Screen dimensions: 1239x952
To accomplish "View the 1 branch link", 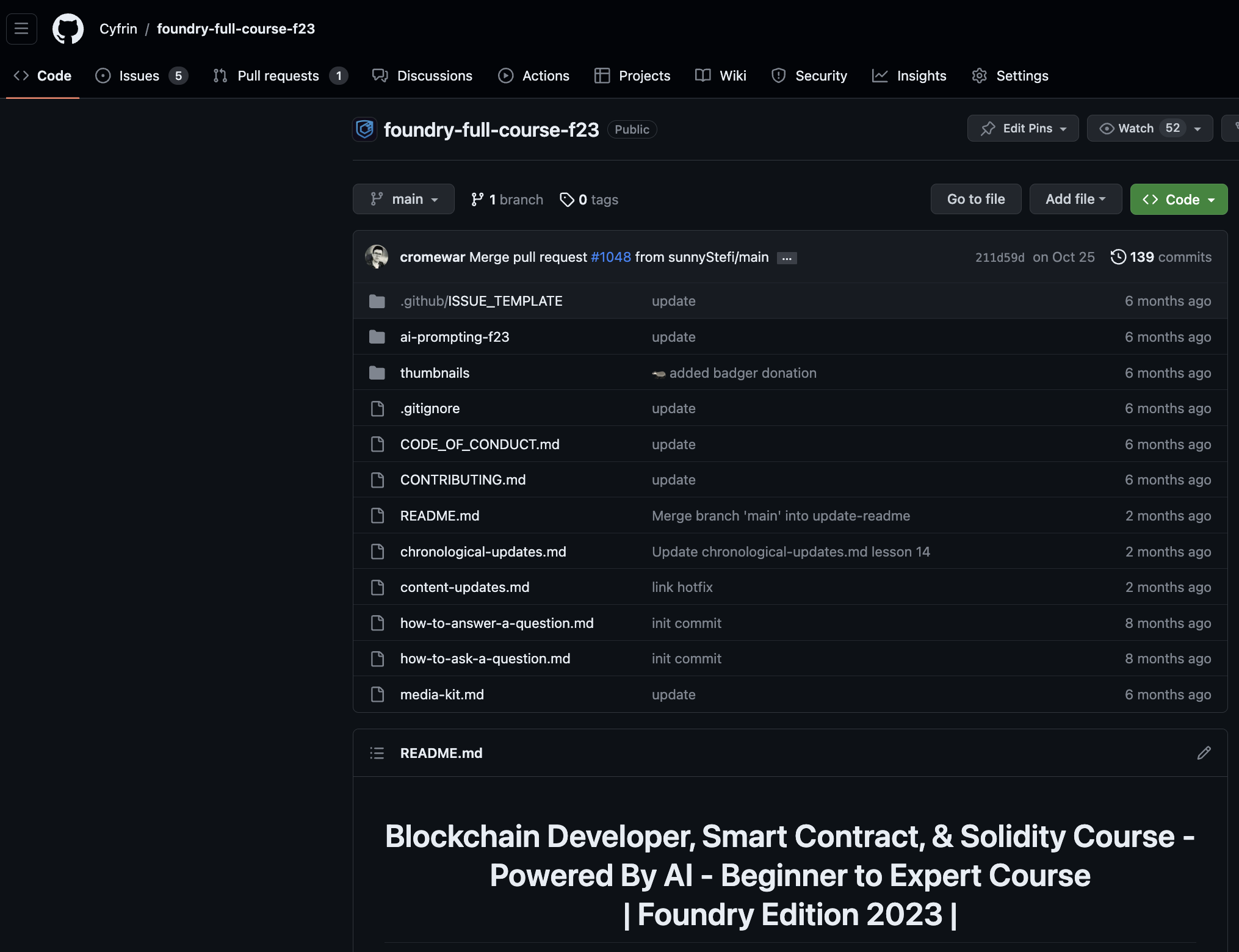I will point(507,200).
